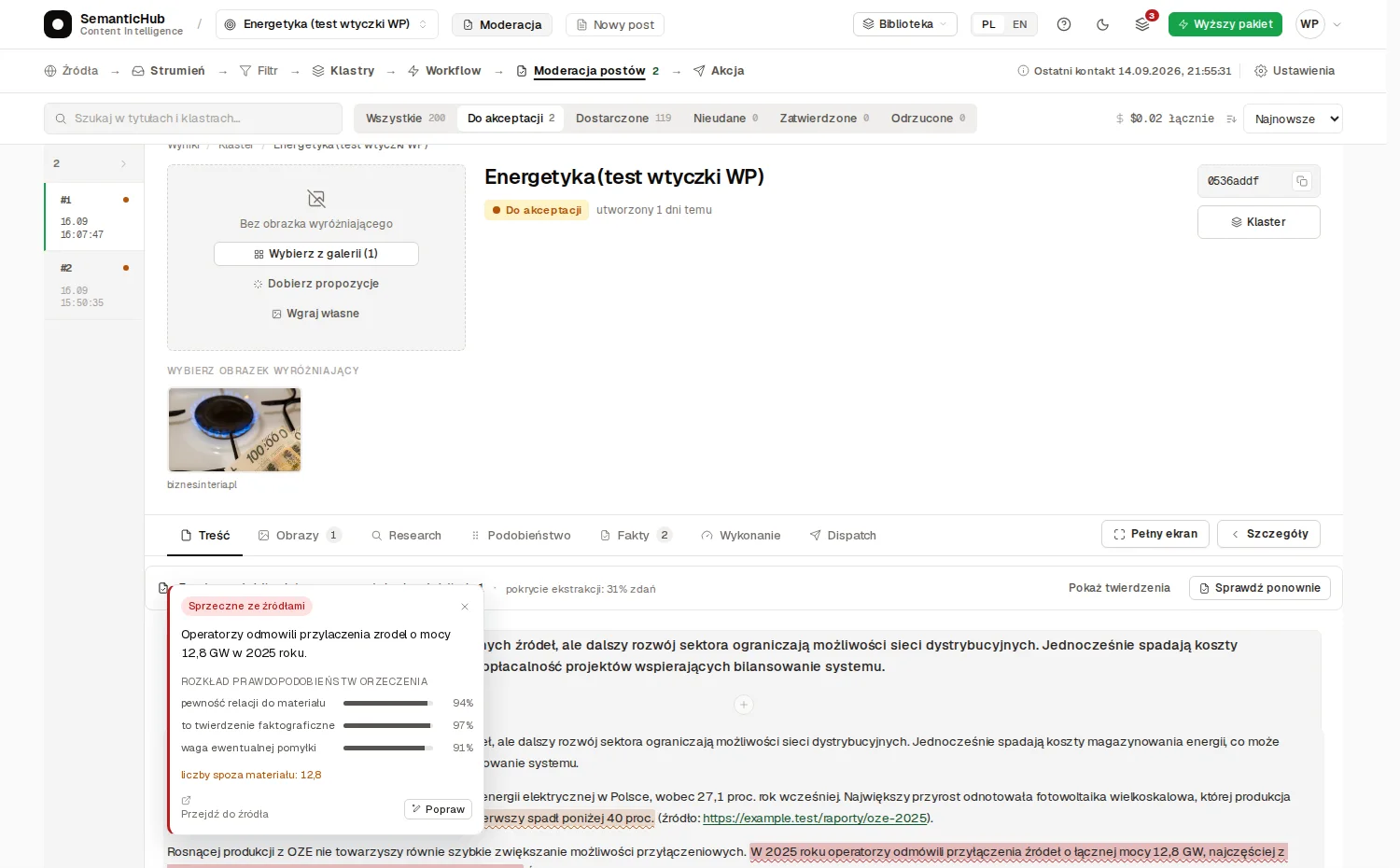Screen dimensions: 1400x868
Task: Select post #2 in the sidebar list
Action: pyautogui.click(x=93, y=285)
